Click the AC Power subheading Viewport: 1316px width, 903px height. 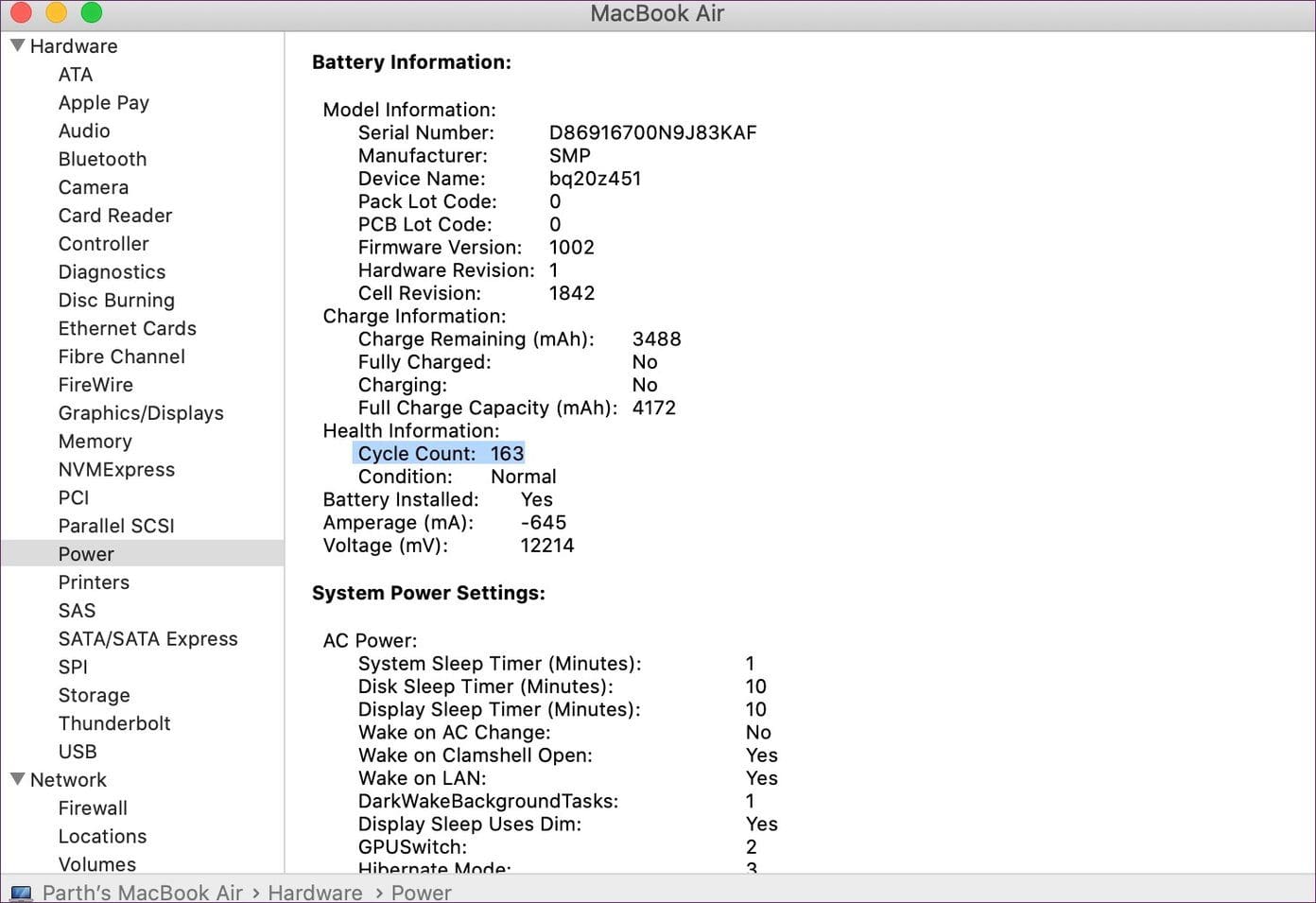point(370,640)
